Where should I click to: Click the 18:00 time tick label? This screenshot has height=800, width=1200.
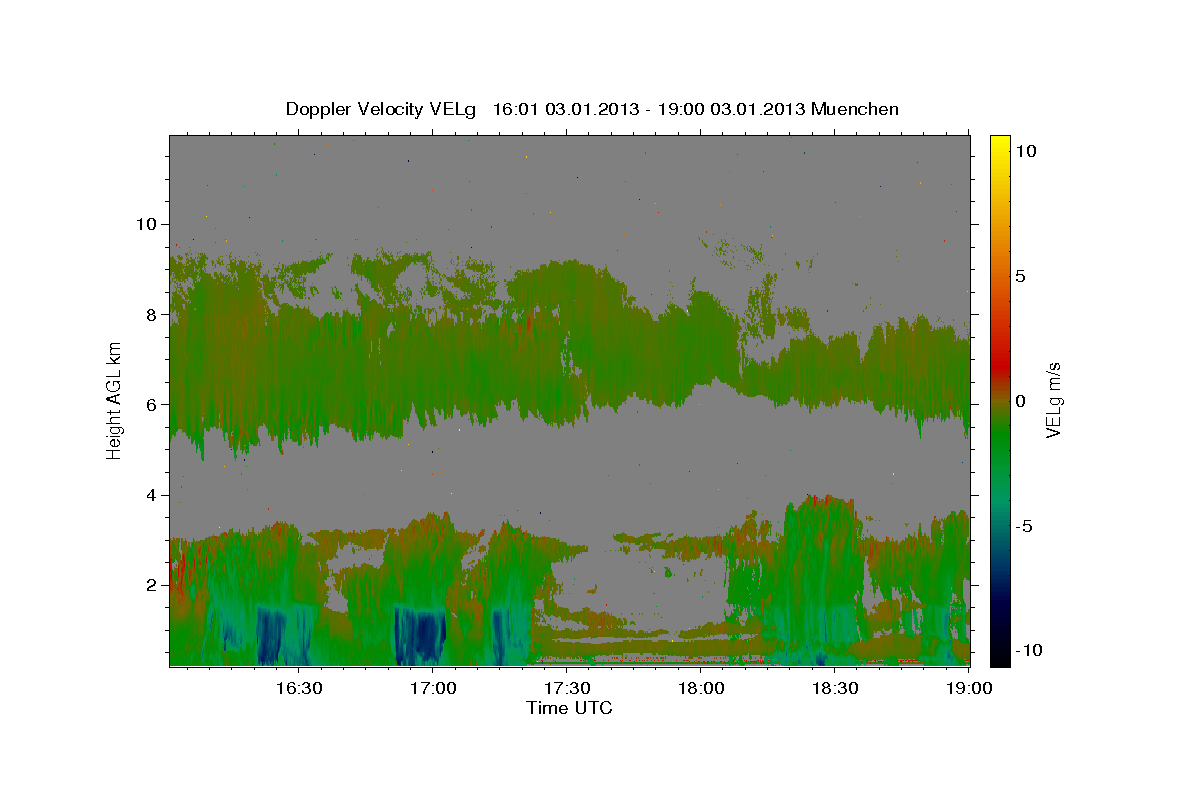point(701,689)
